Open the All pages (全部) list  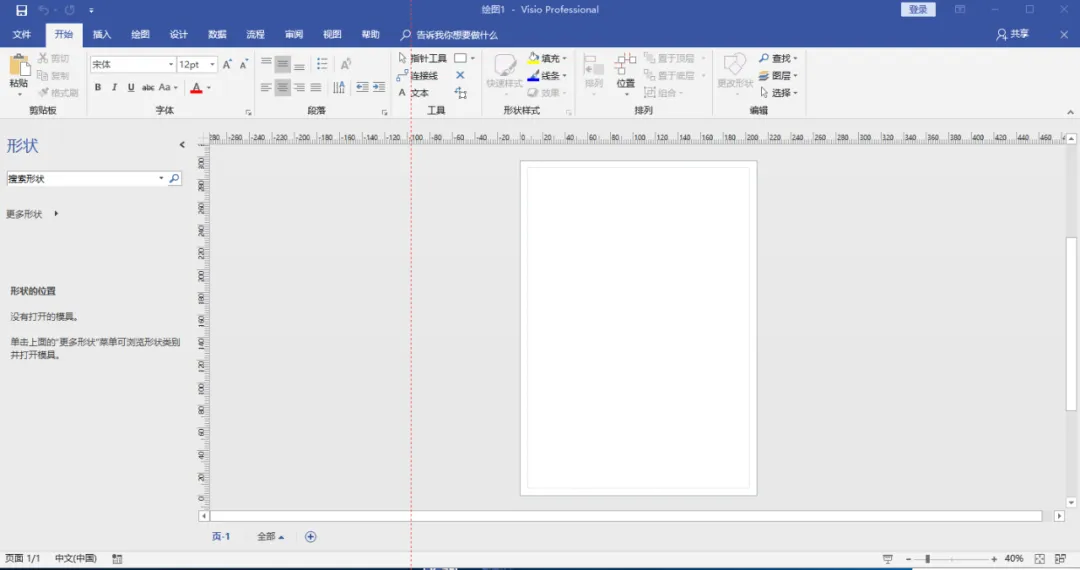tap(271, 537)
